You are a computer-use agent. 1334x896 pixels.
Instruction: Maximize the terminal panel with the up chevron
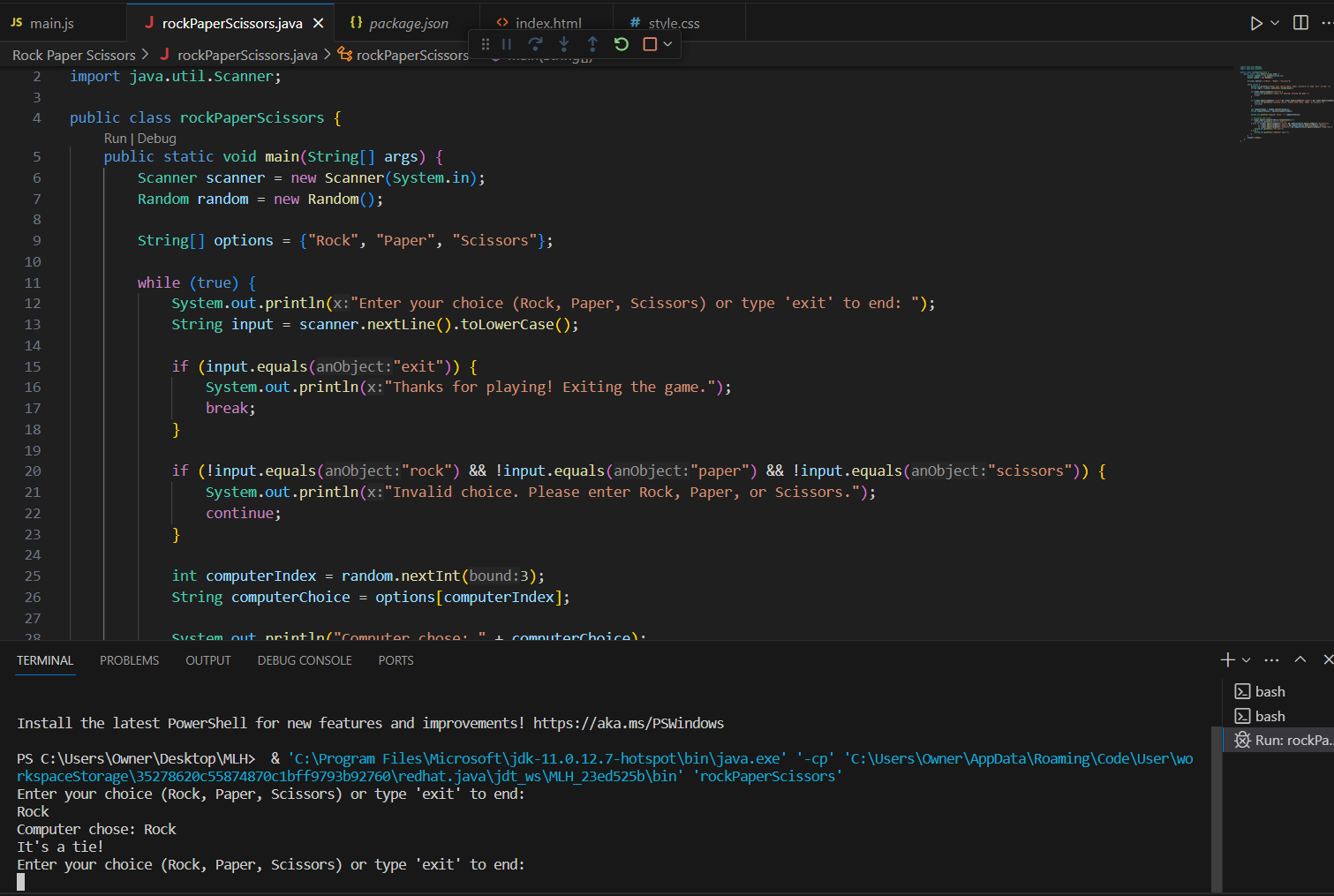pos(1300,660)
